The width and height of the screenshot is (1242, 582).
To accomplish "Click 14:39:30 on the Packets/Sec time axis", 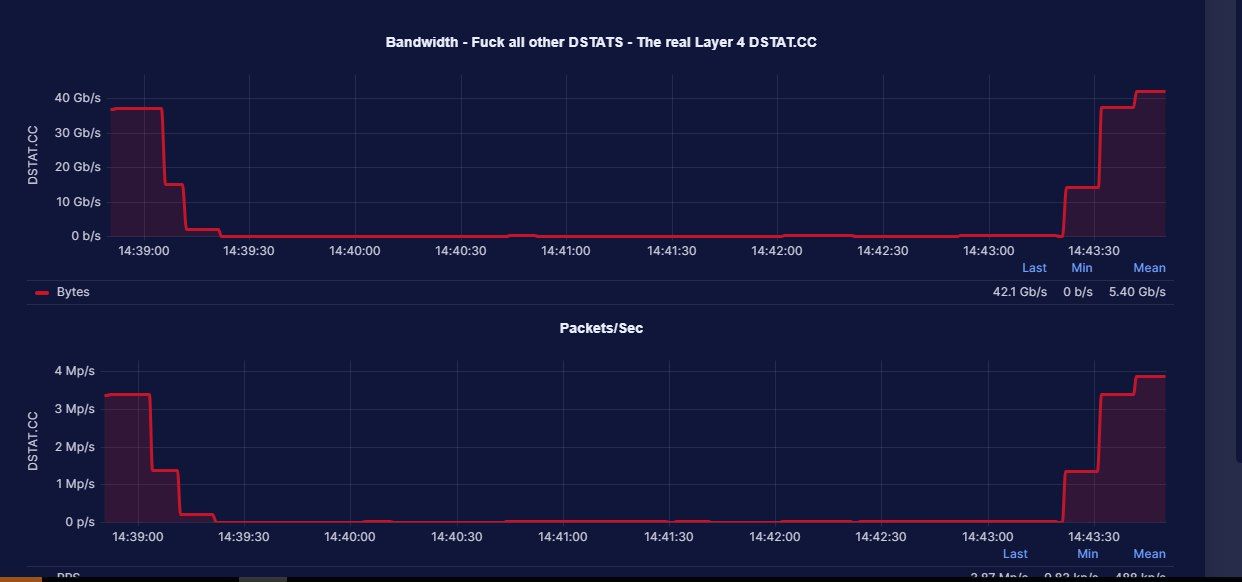I will coord(243,537).
